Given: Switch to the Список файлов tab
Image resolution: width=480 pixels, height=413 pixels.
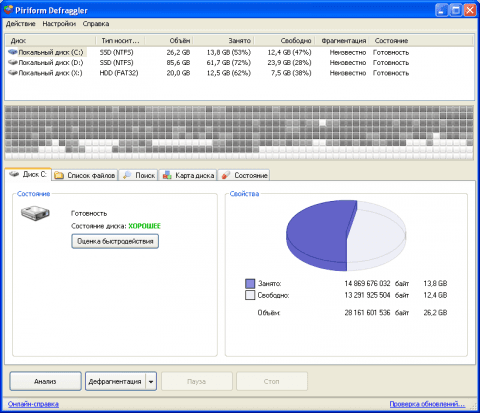Looking at the screenshot, I should (x=85, y=175).
